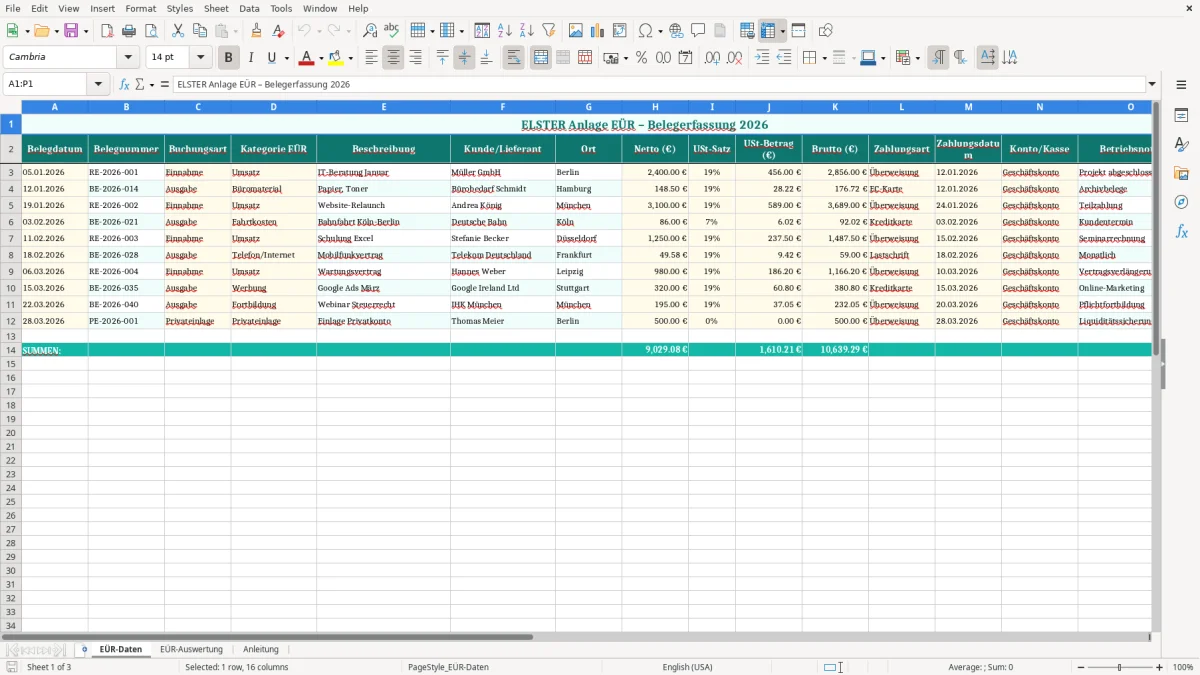The image size is (1200, 675).
Task: Expand Background Color dropdown arrow
Action: tap(350, 58)
